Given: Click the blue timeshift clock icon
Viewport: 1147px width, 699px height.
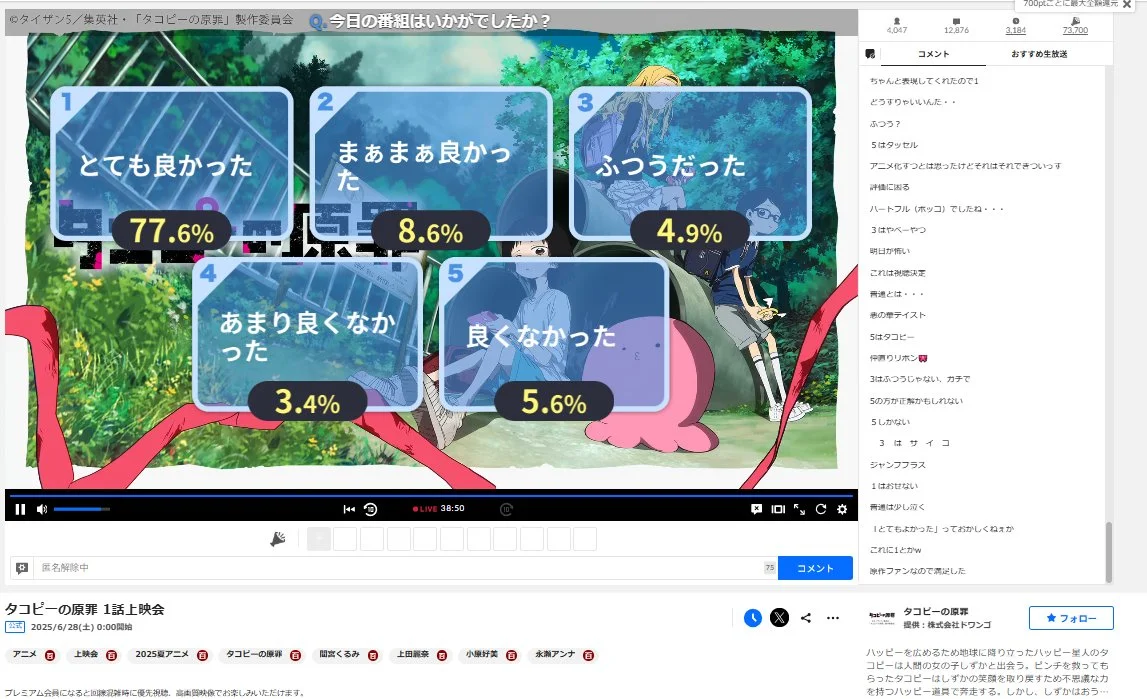Looking at the screenshot, I should (753, 618).
